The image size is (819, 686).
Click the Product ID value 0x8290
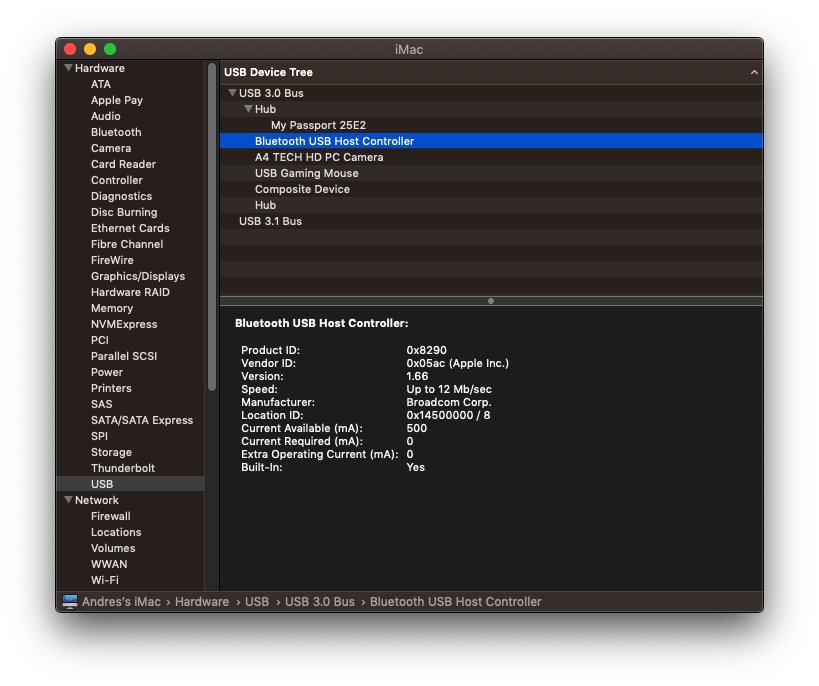[426, 350]
